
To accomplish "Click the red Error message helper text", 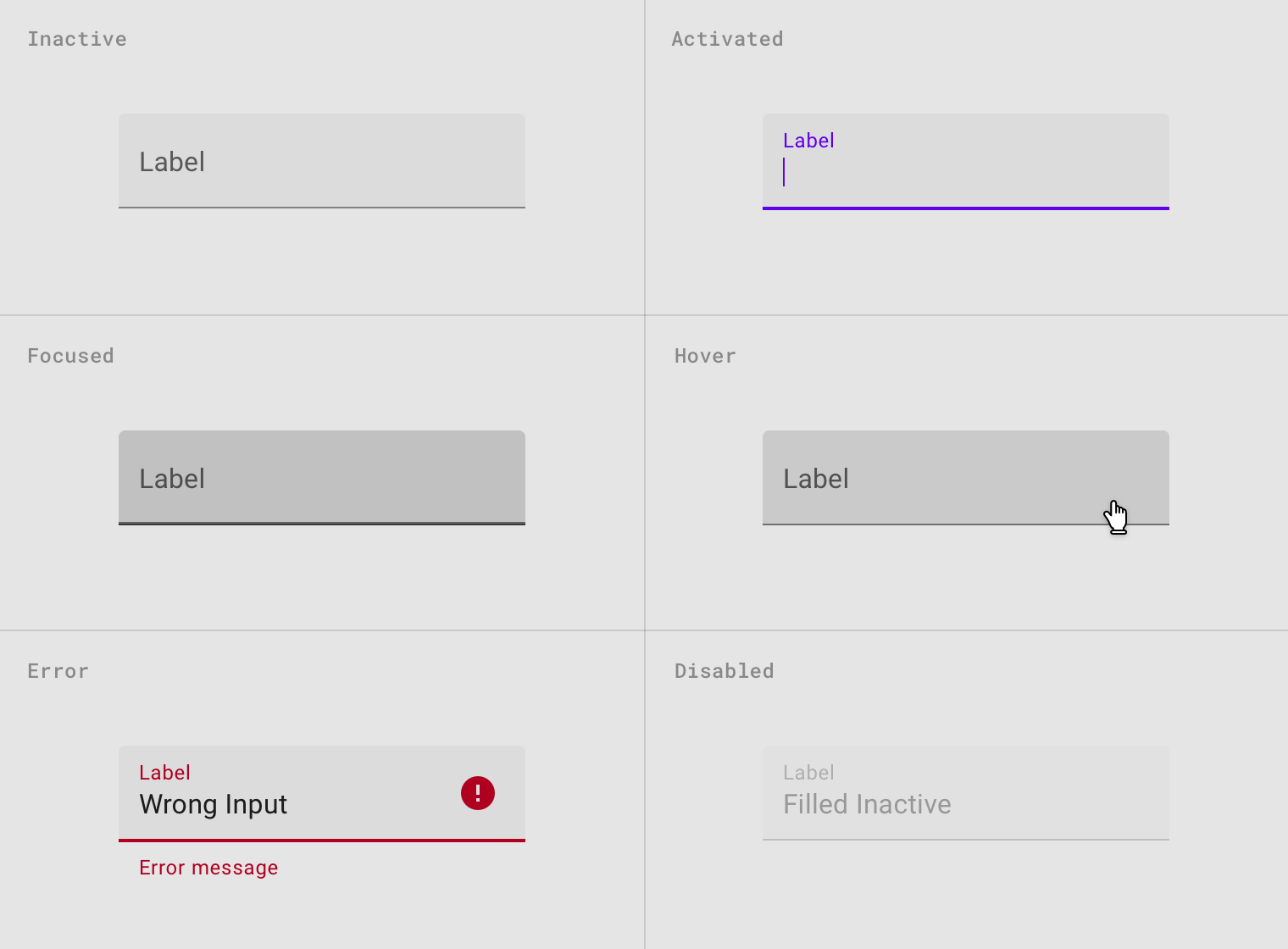I will (208, 868).
